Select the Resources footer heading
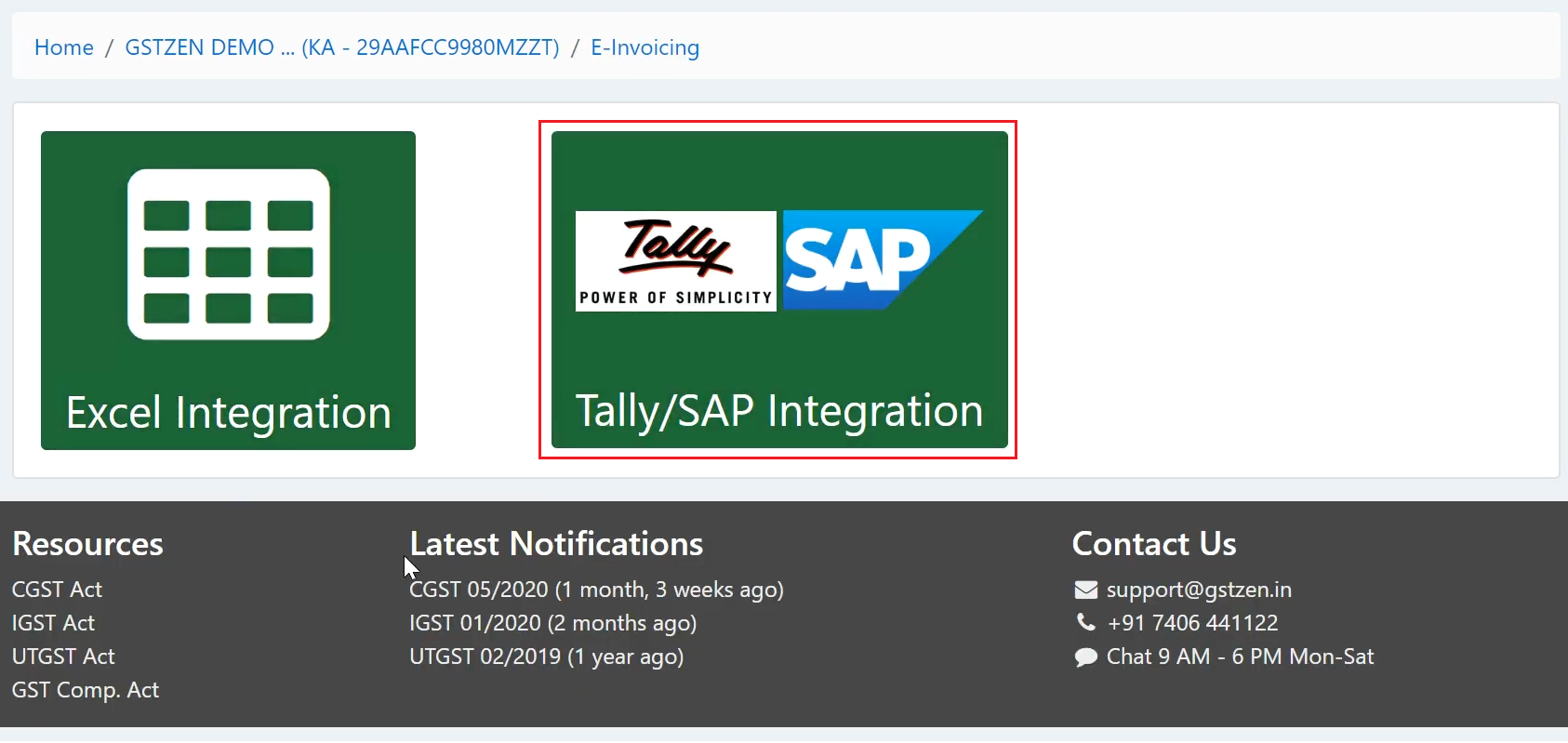 [x=88, y=544]
